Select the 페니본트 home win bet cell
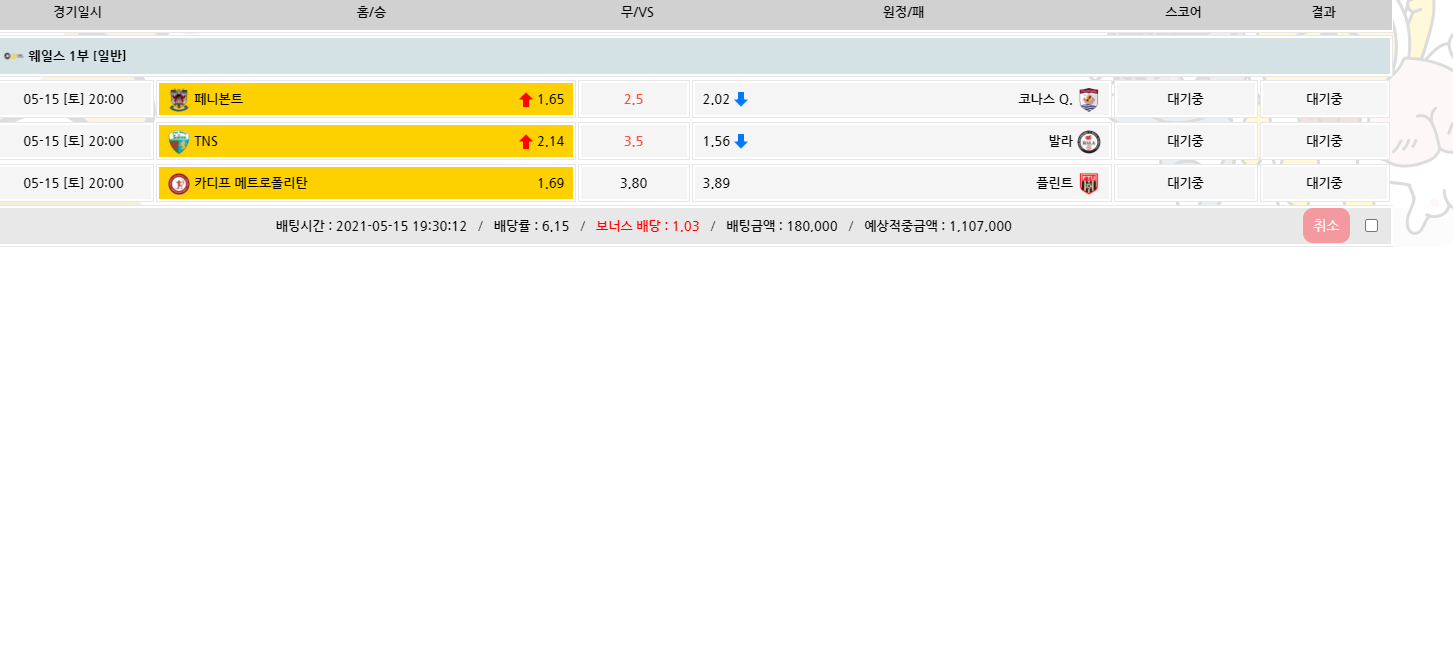The height and width of the screenshot is (648, 1453). click(366, 99)
